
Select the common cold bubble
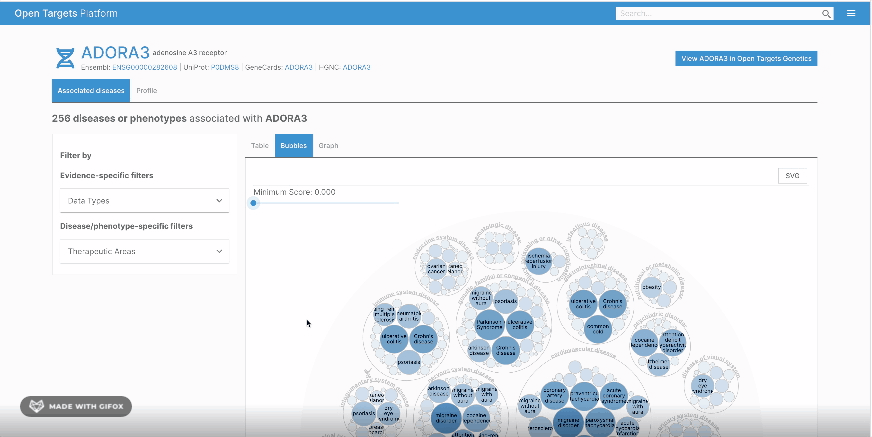pos(598,329)
